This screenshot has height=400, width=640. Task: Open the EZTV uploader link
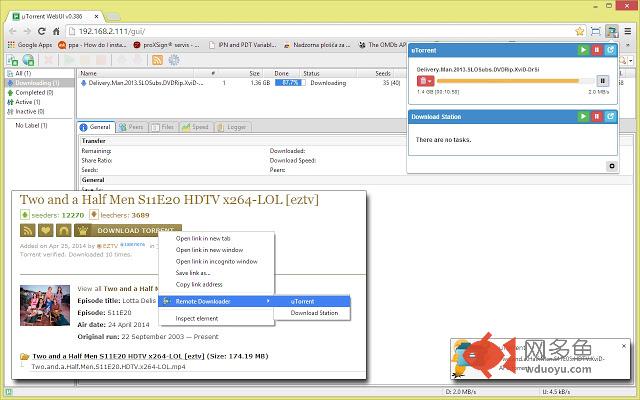pyautogui.click(x=107, y=246)
